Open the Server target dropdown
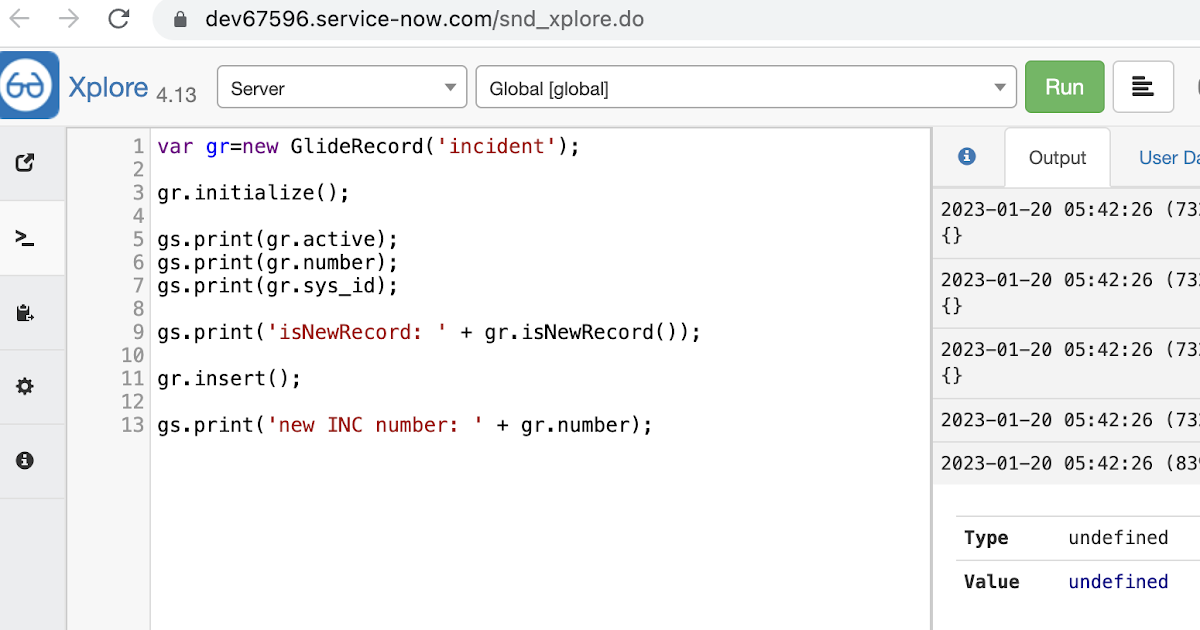Viewport: 1200px width, 630px height. [342, 87]
